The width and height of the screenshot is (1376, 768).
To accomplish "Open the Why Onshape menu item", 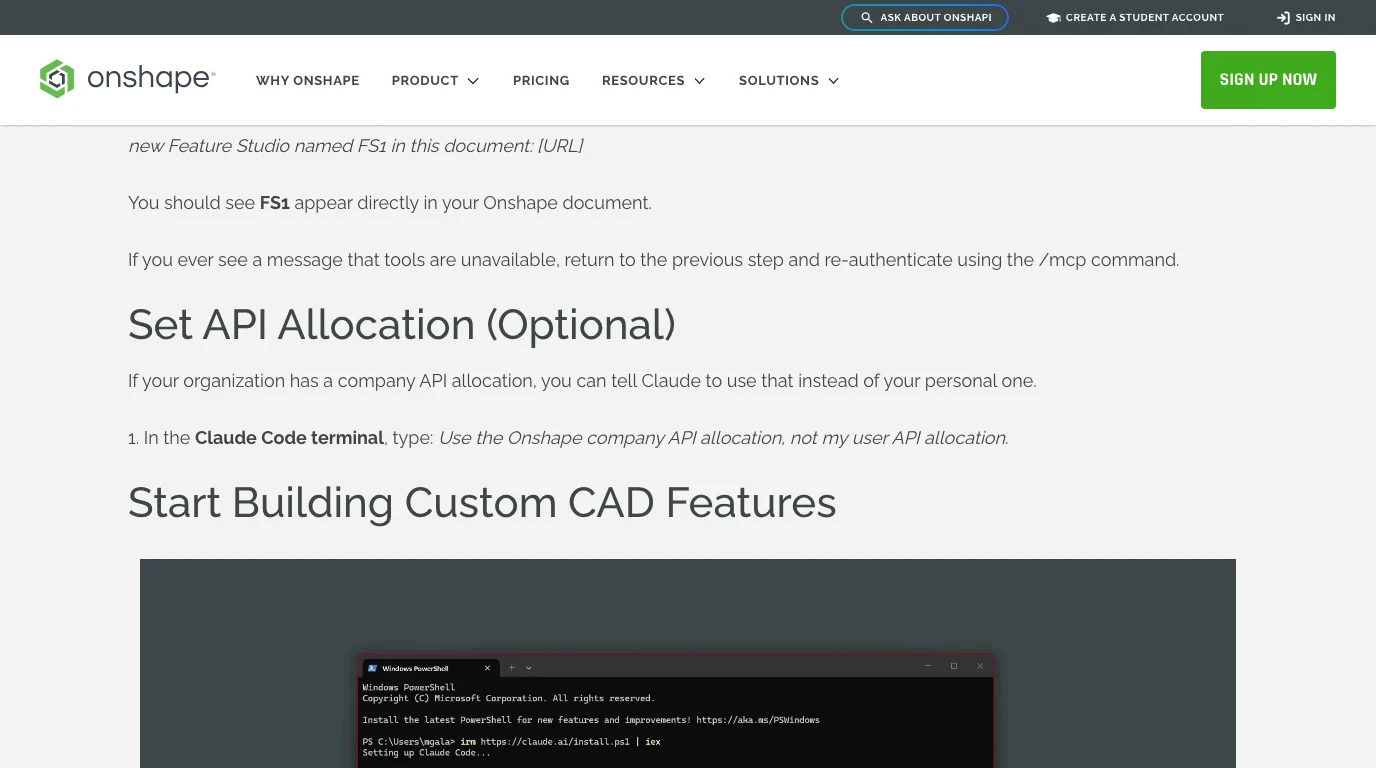I will (307, 80).
